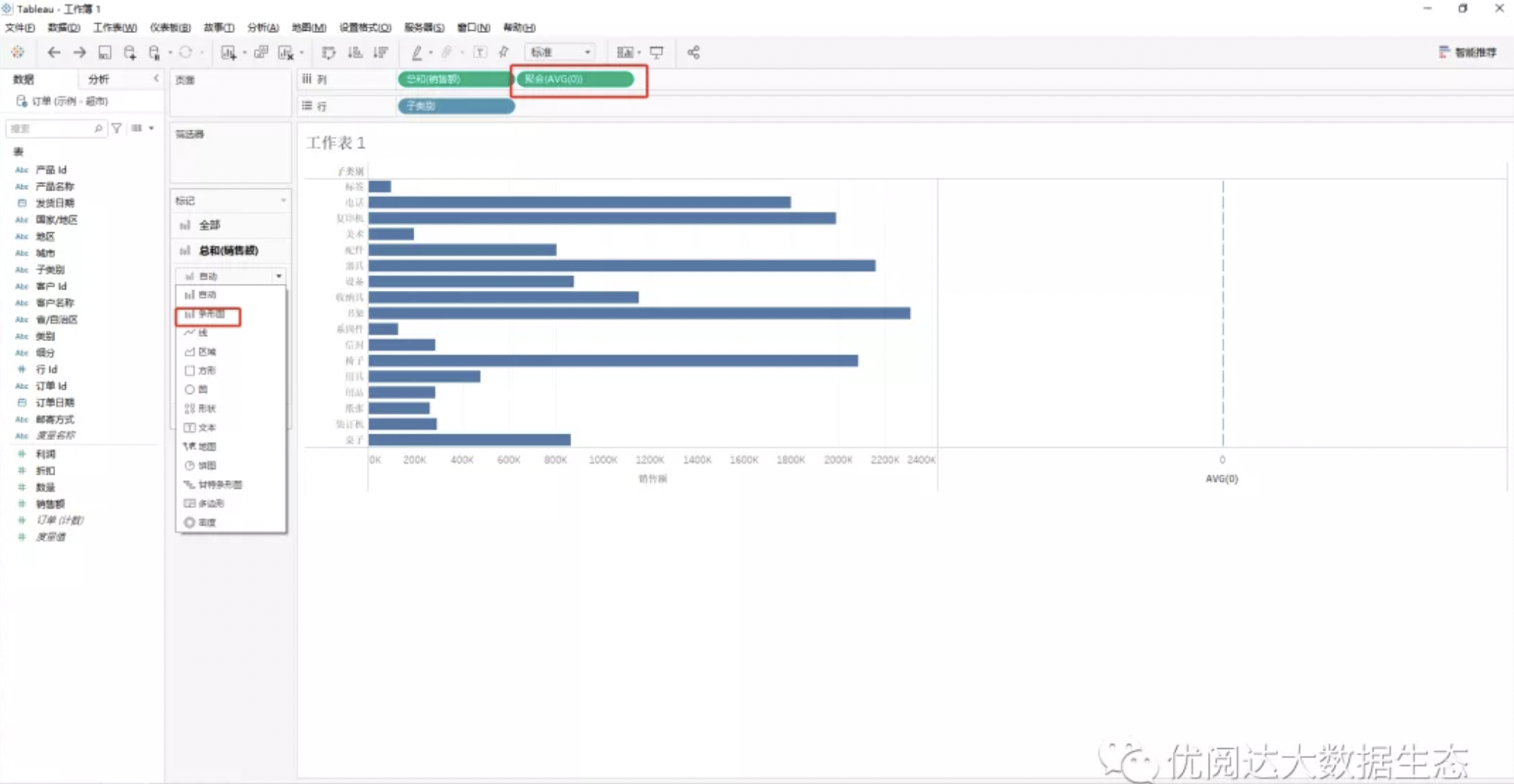This screenshot has height=784, width=1514.
Task: Expand the pause auto updates dropdown arrow
Action: click(x=170, y=53)
